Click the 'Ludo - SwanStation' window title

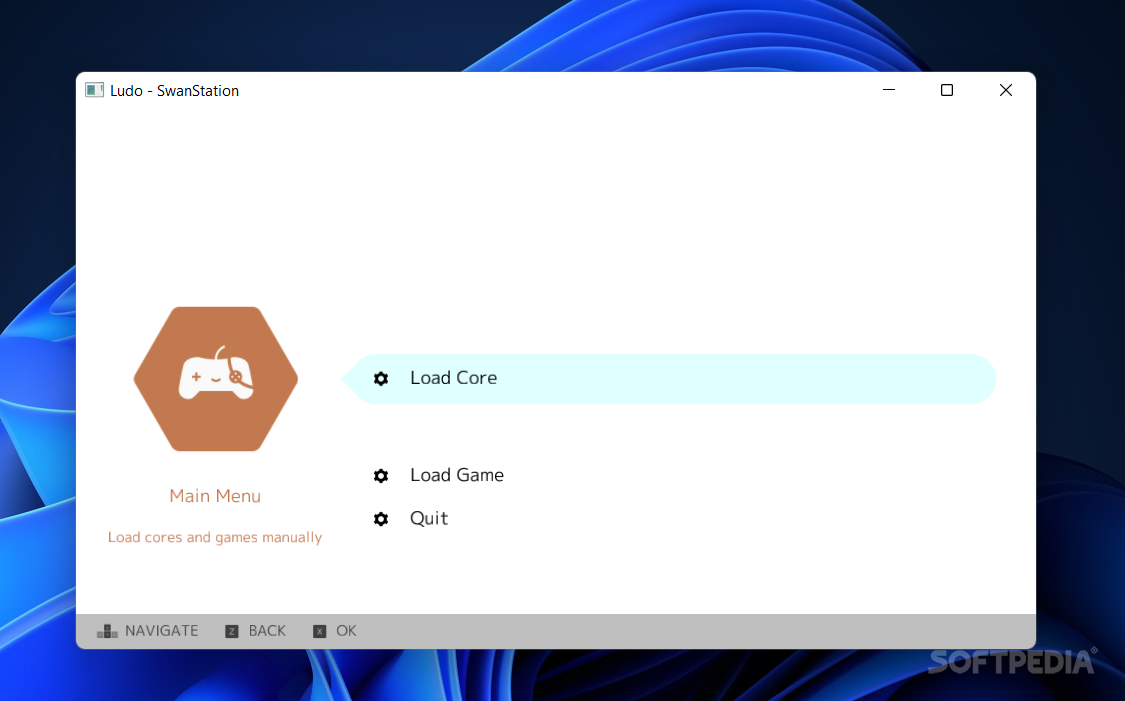174,90
